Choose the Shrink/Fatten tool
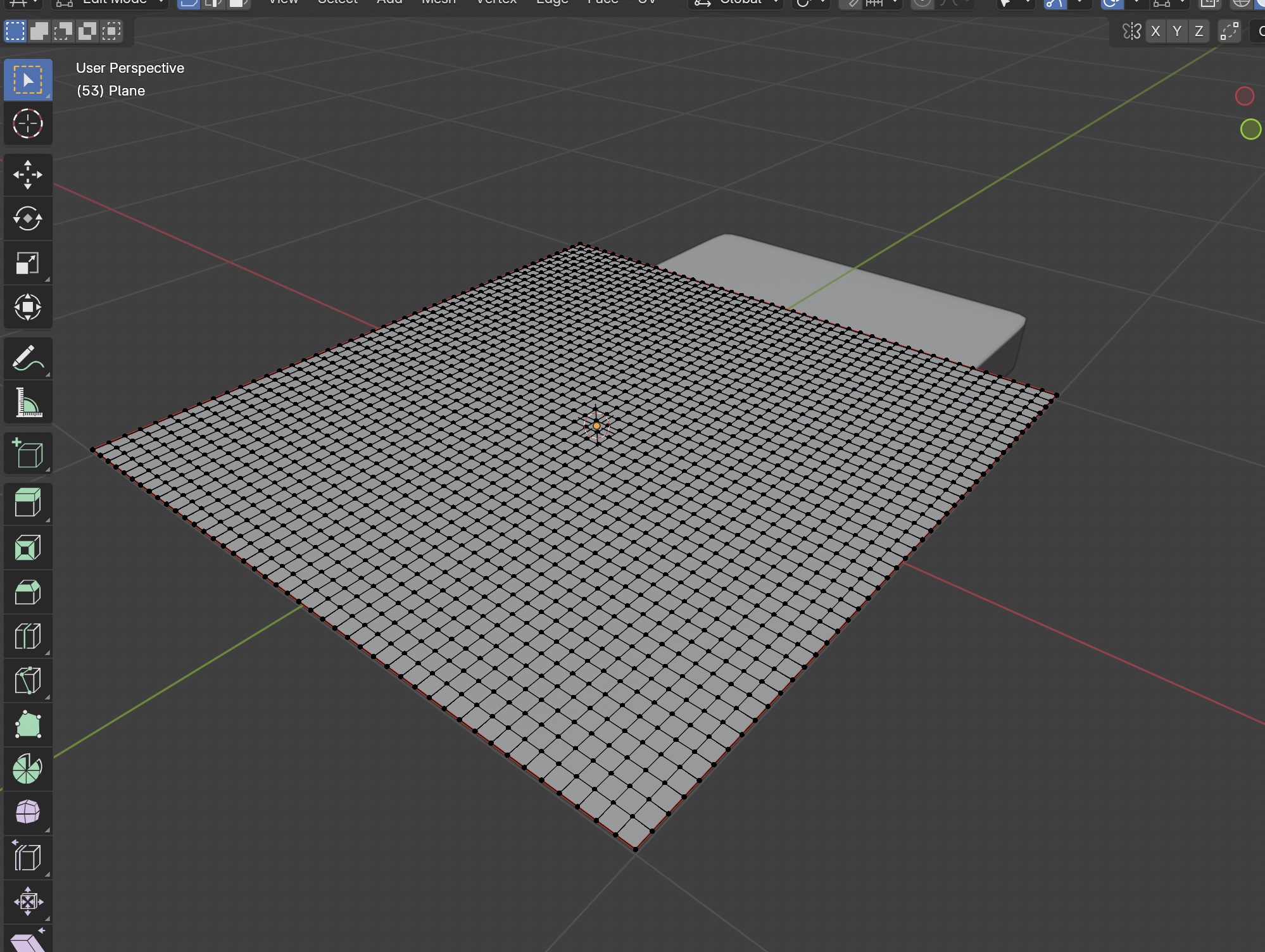The width and height of the screenshot is (1265, 952). pos(28,902)
